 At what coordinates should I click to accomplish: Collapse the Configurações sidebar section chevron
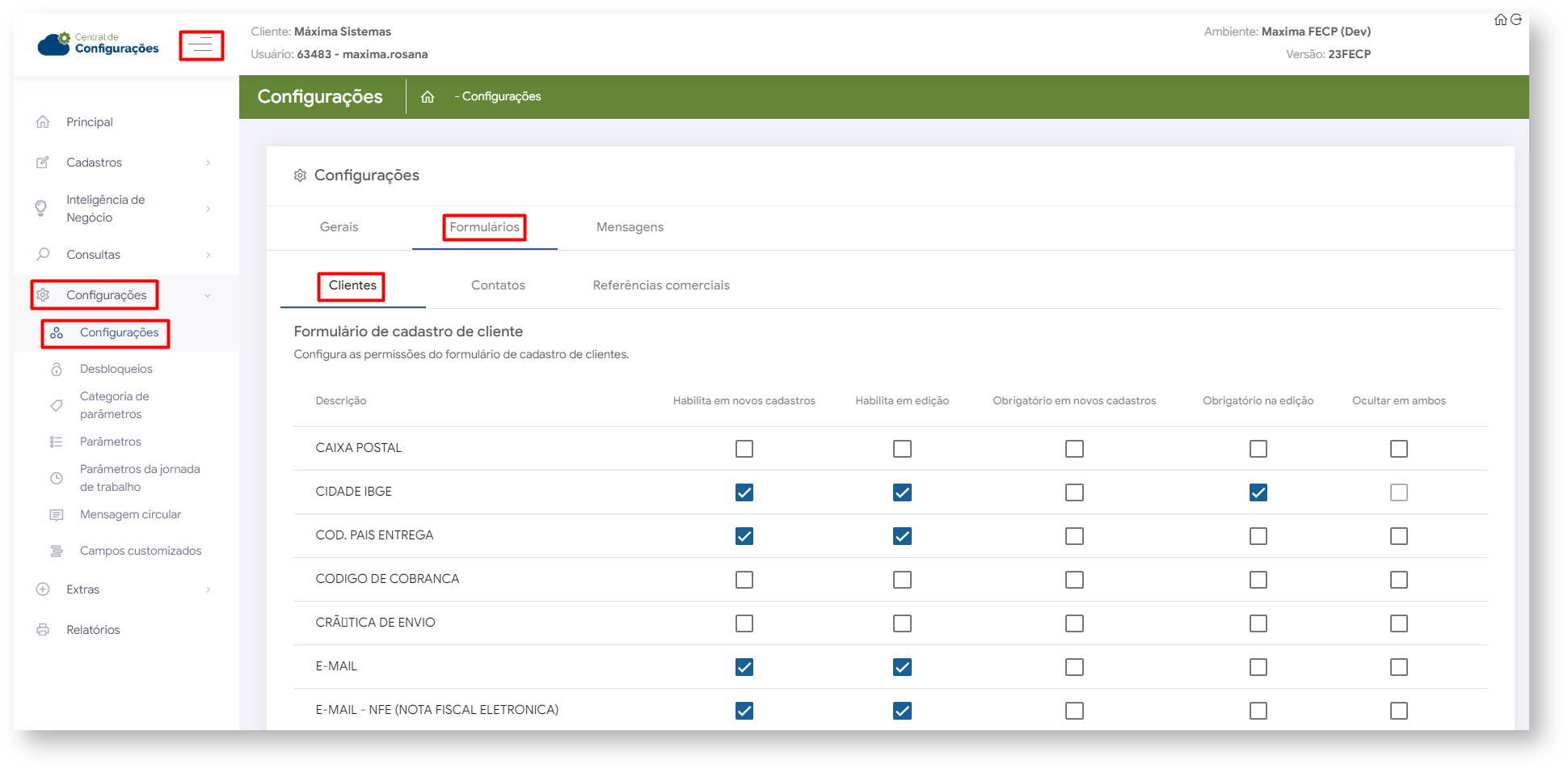click(208, 296)
